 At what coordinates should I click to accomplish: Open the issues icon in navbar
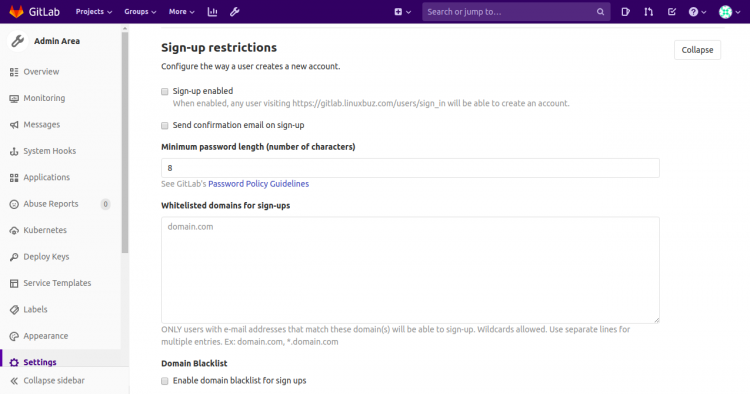tap(626, 12)
